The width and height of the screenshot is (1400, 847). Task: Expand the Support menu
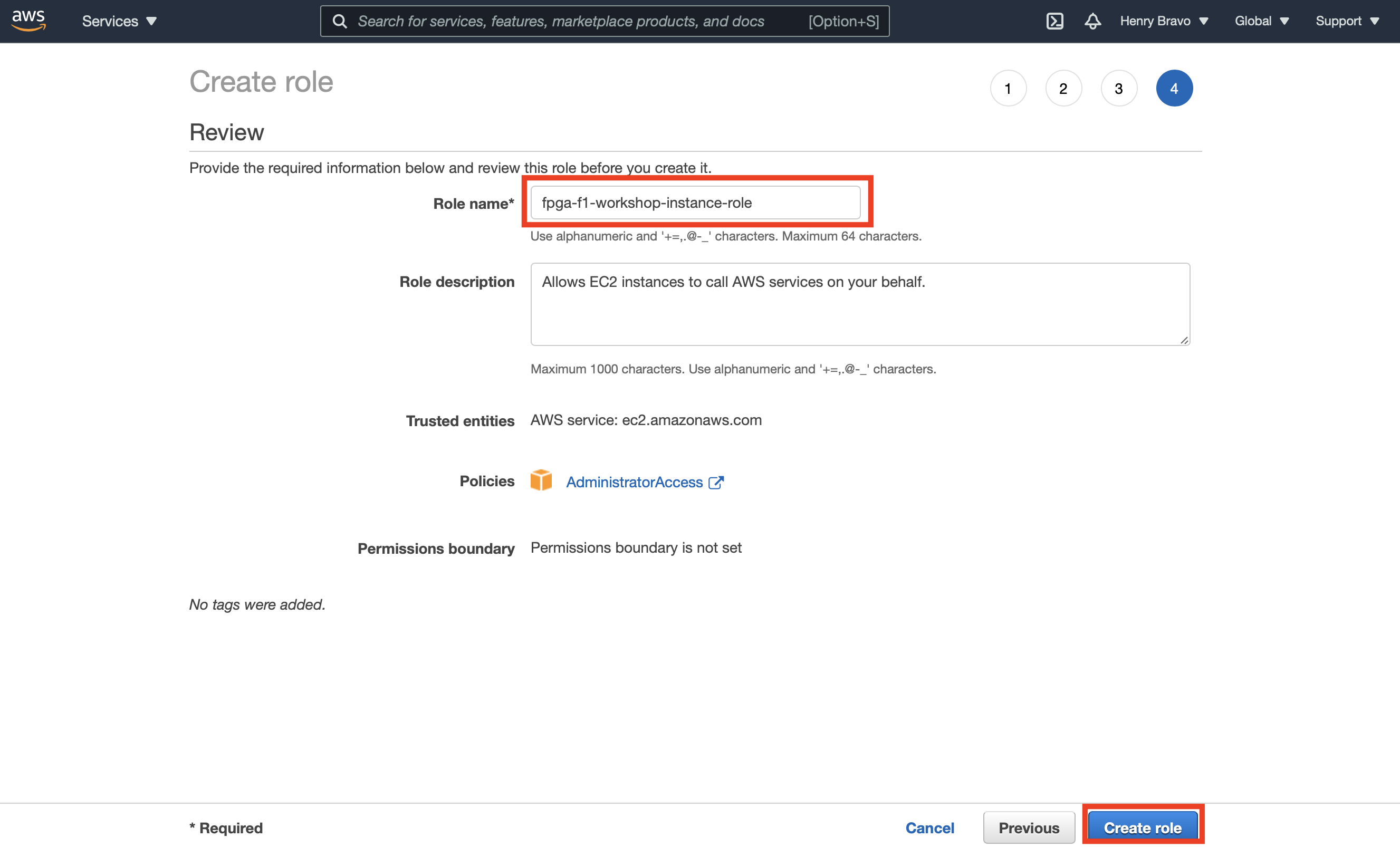(x=1347, y=21)
